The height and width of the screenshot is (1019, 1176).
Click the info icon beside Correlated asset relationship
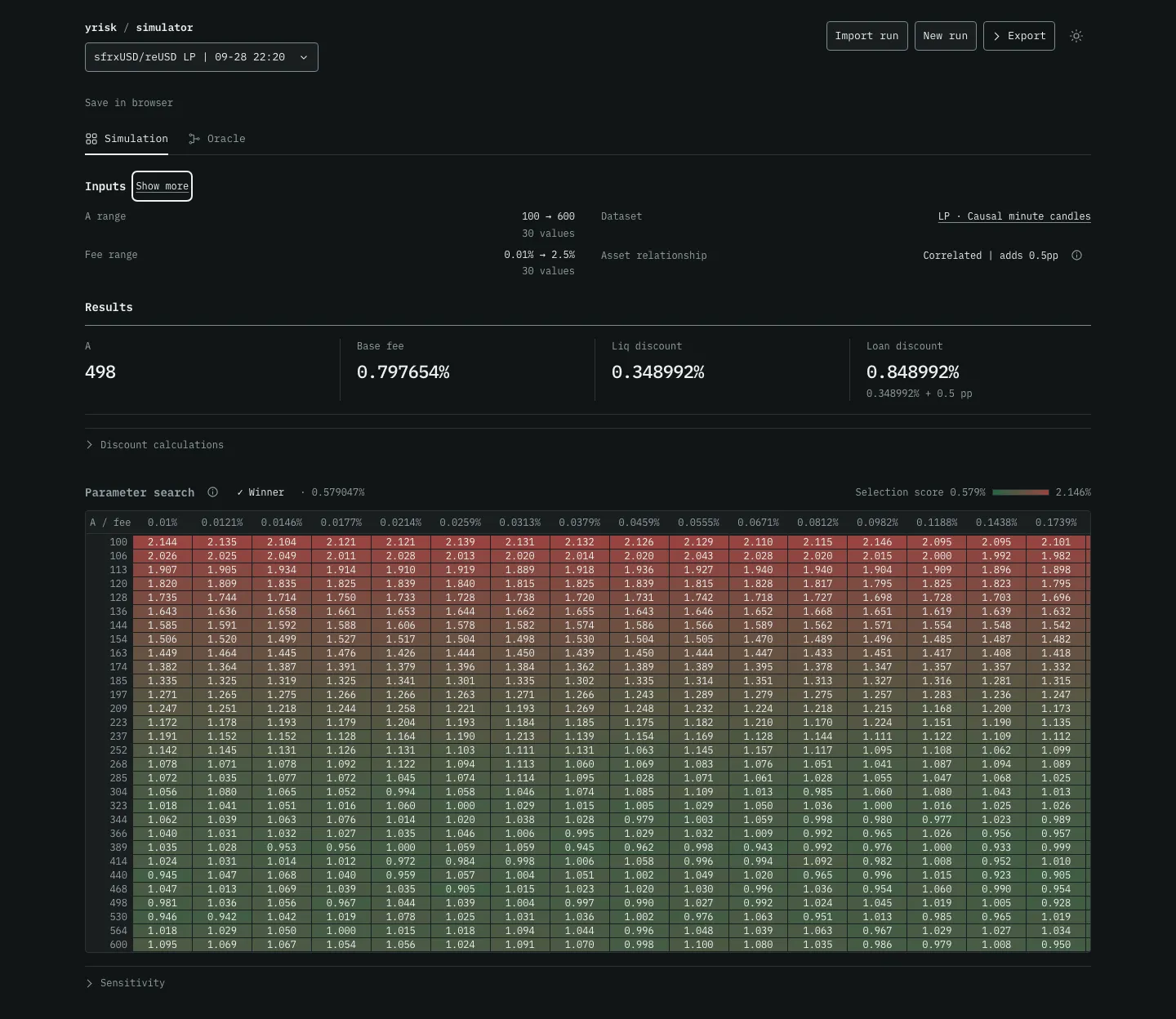click(x=1076, y=256)
